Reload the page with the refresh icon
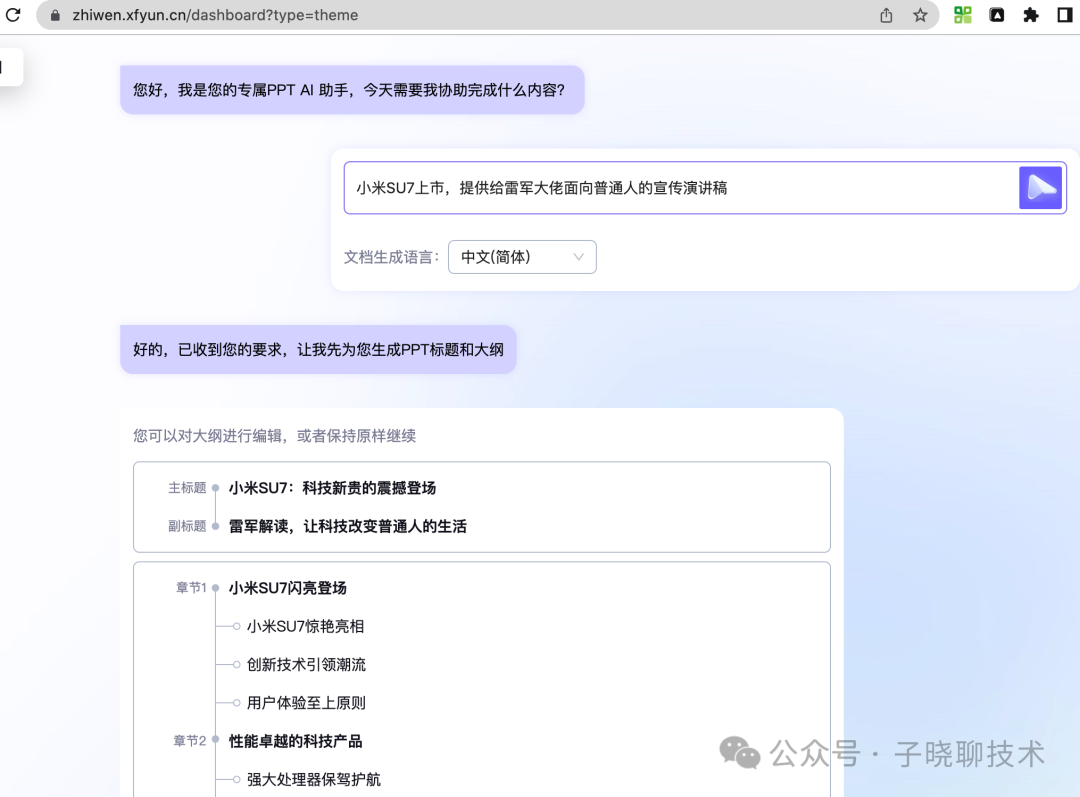This screenshot has height=797, width=1080. coord(13,14)
